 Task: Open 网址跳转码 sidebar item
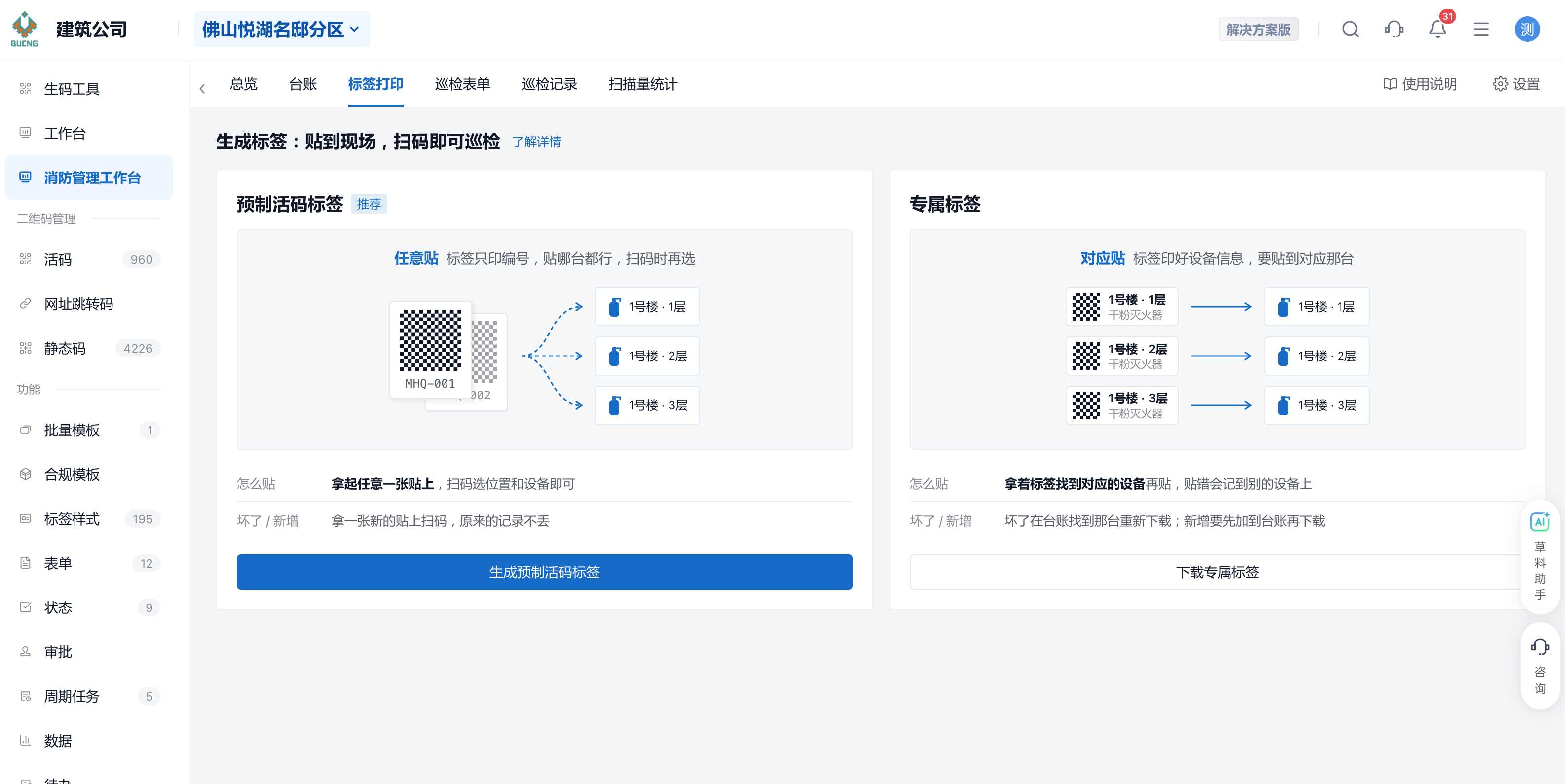tap(89, 304)
